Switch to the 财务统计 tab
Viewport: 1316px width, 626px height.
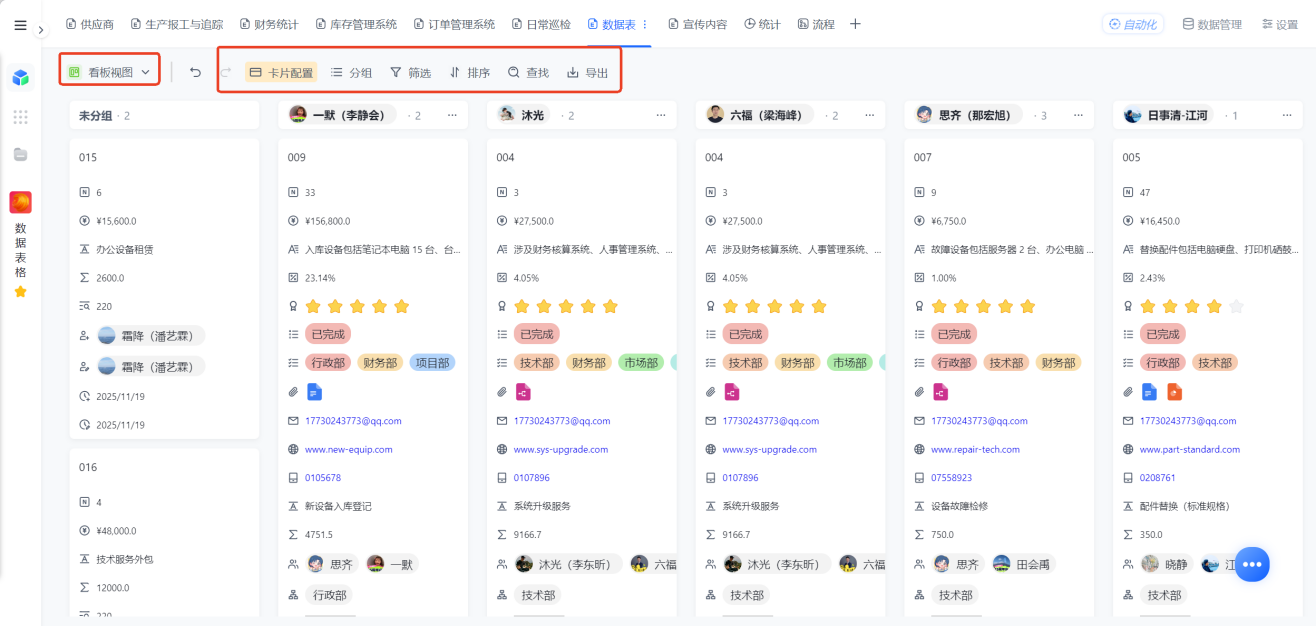pyautogui.click(x=268, y=24)
